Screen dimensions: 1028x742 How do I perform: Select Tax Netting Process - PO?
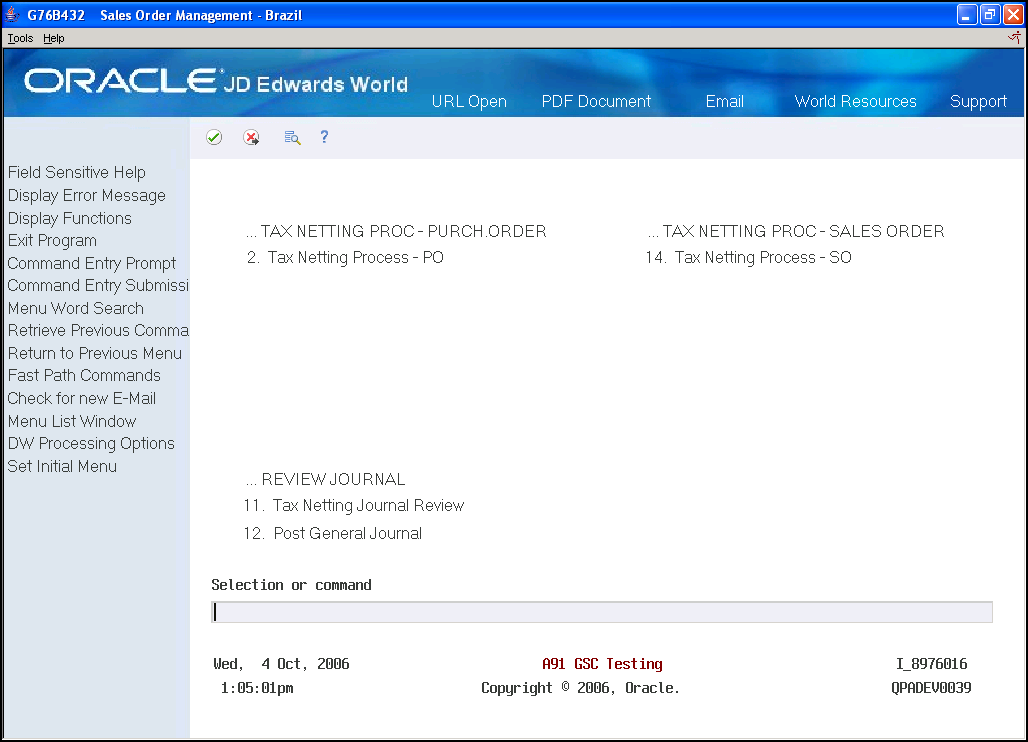tap(346, 258)
